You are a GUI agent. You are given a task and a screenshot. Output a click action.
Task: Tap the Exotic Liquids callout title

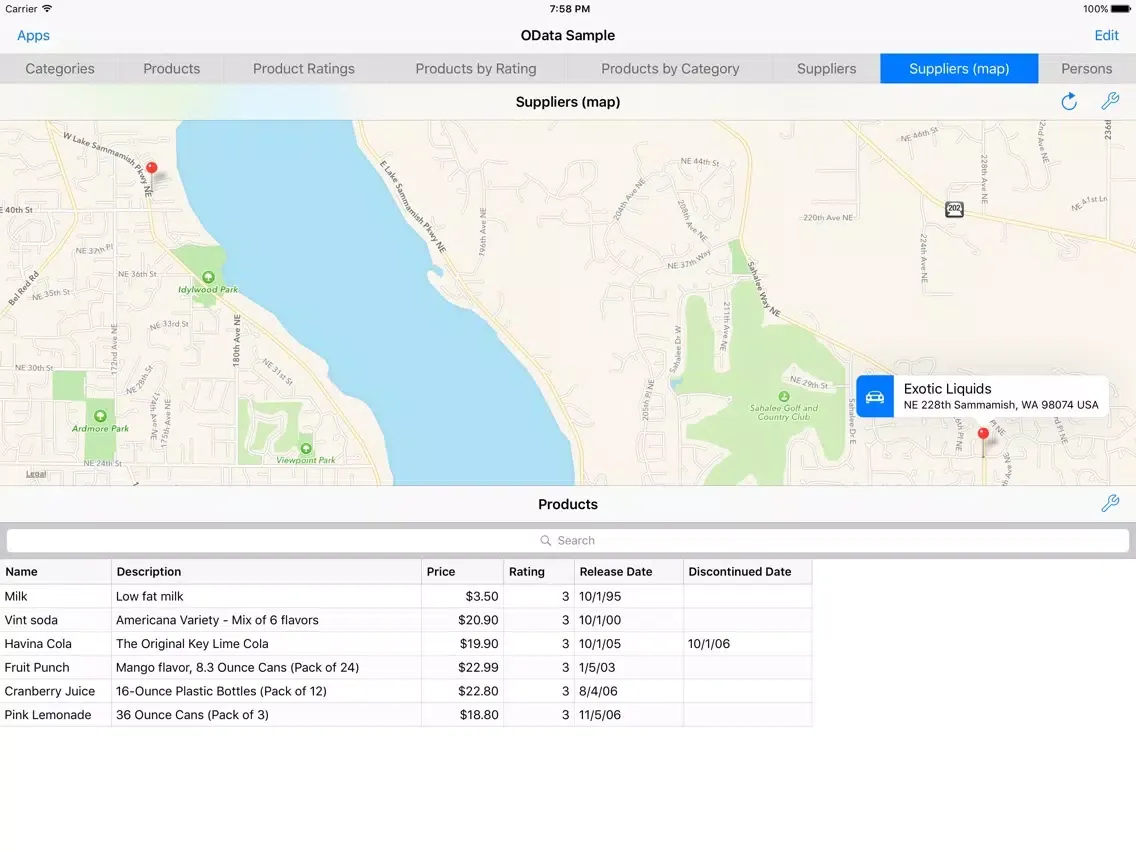[948, 389]
